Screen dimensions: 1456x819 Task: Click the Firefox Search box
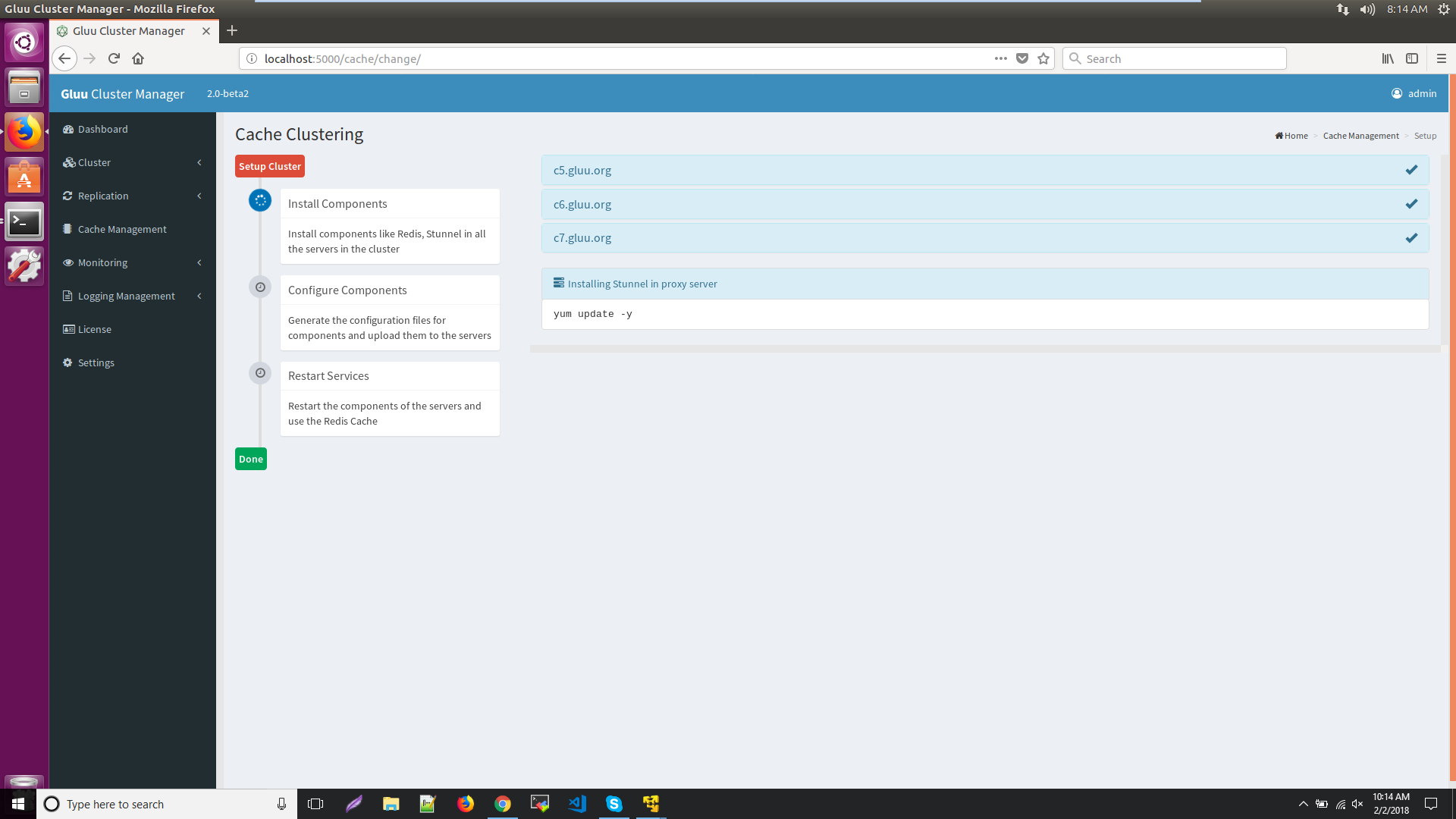pyautogui.click(x=1175, y=58)
